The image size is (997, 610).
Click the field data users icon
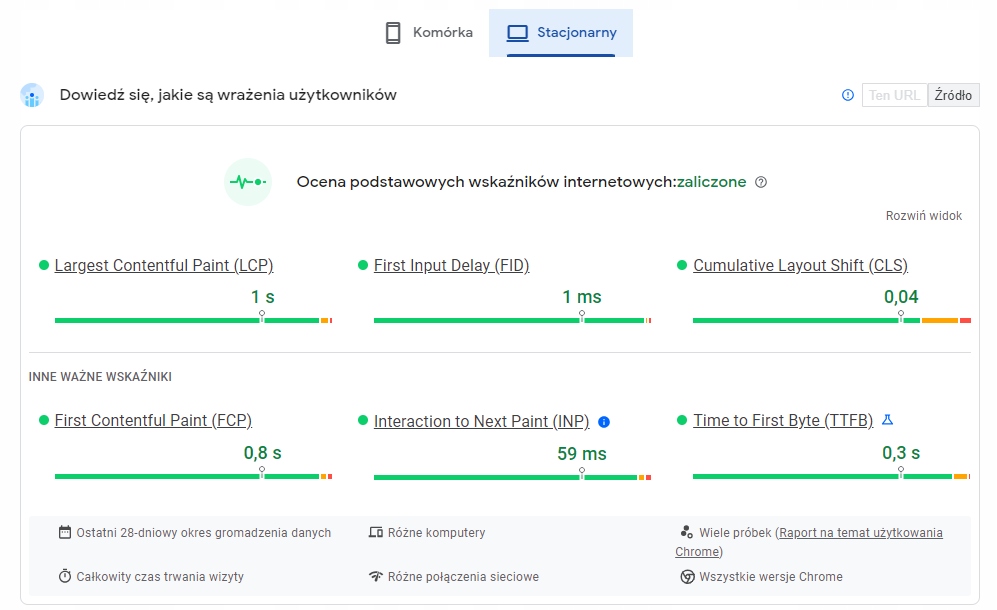point(33,96)
